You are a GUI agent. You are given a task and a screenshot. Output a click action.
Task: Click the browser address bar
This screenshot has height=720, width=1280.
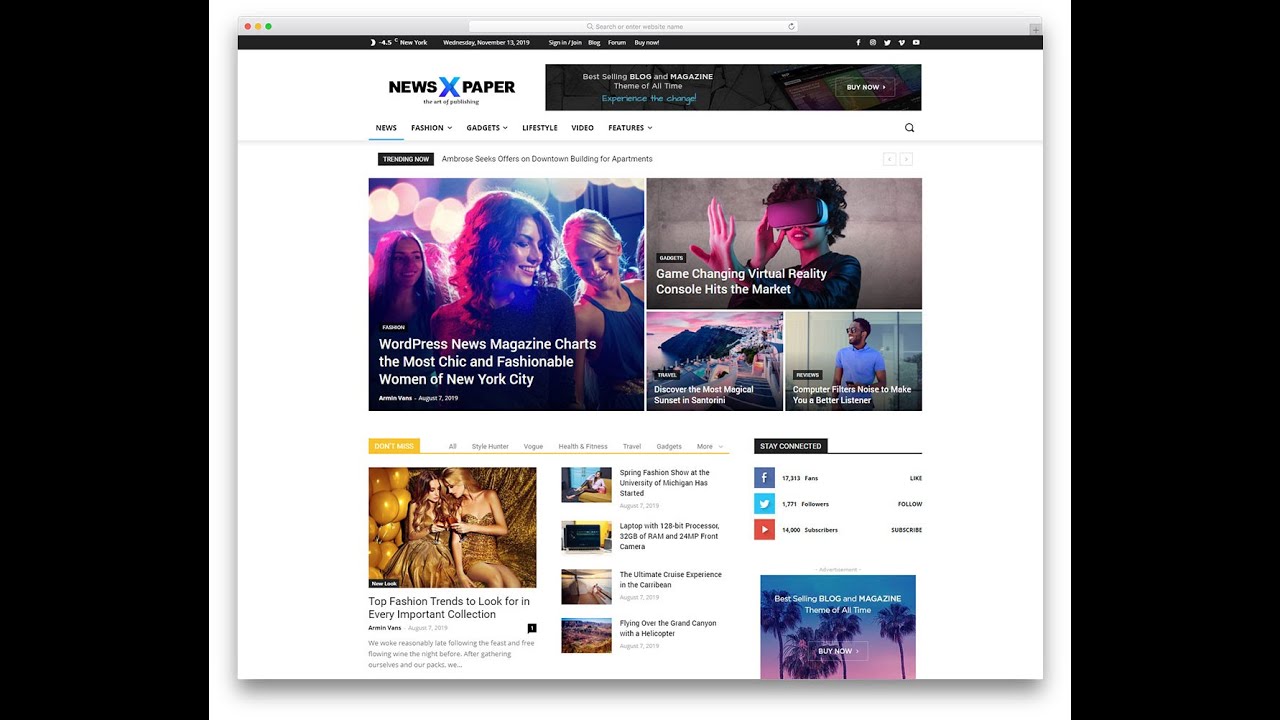[x=633, y=27]
